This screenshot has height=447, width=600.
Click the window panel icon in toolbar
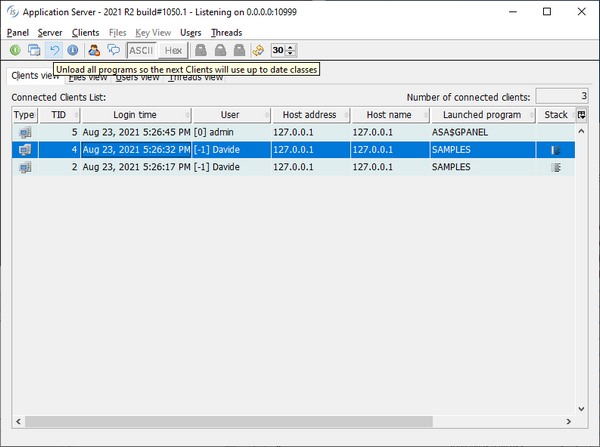tap(34, 50)
